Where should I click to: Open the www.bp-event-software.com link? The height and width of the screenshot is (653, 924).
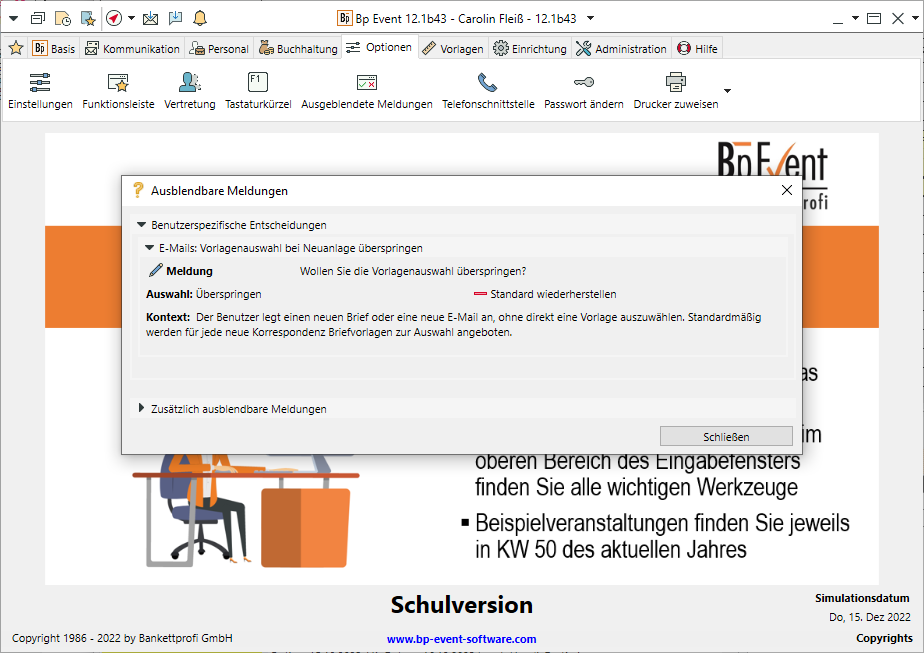461,639
